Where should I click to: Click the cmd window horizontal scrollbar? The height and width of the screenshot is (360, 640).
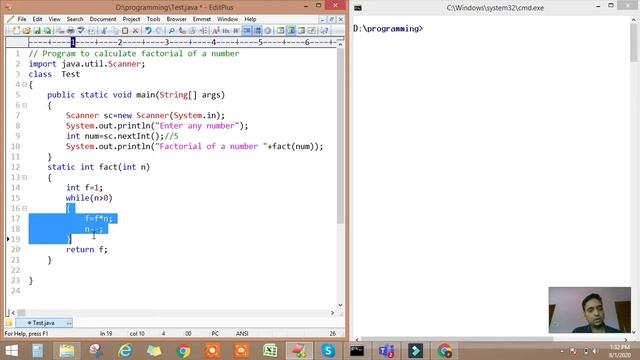pyautogui.click(x=457, y=339)
